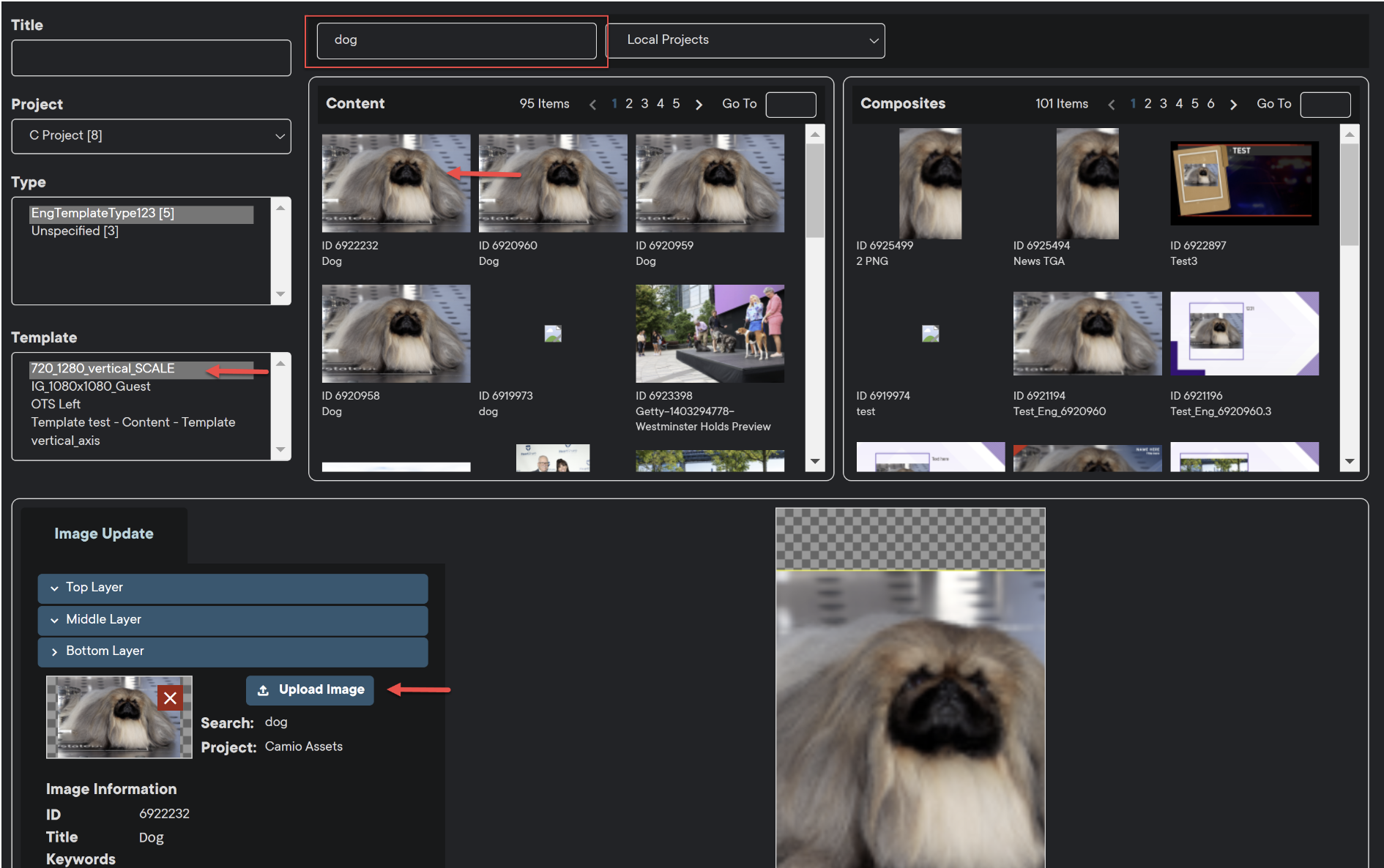Viewport: 1384px width, 868px height.
Task: Click the Title input field
Action: (x=152, y=58)
